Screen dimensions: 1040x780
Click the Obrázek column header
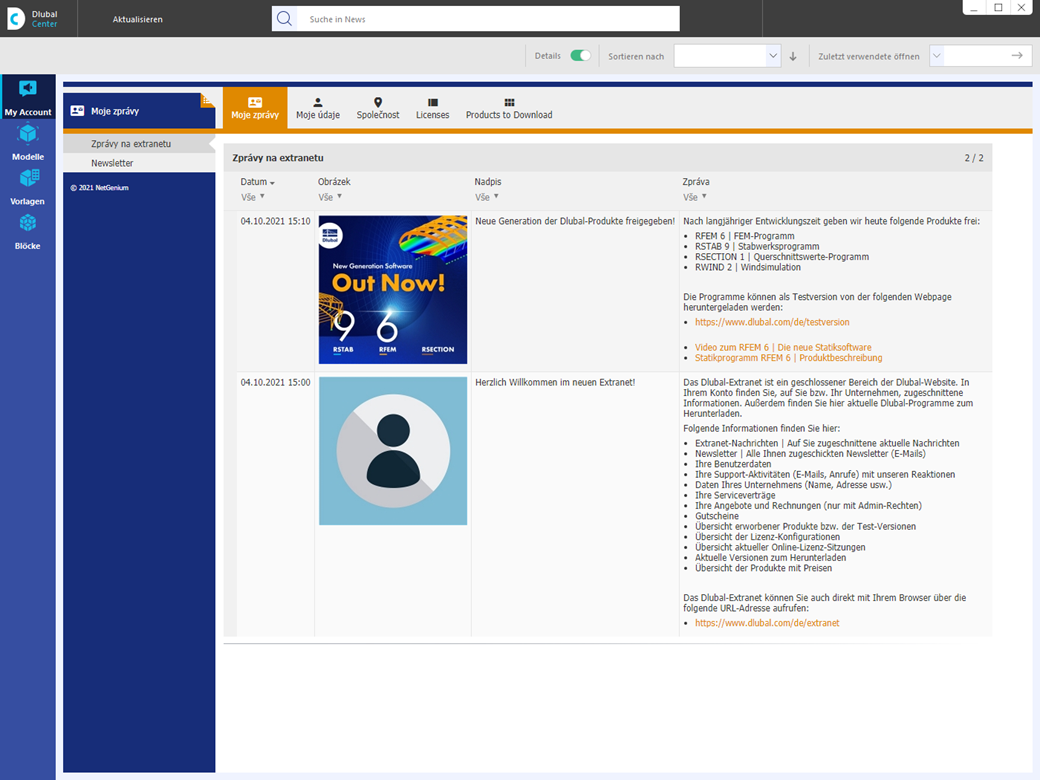[x=334, y=182]
